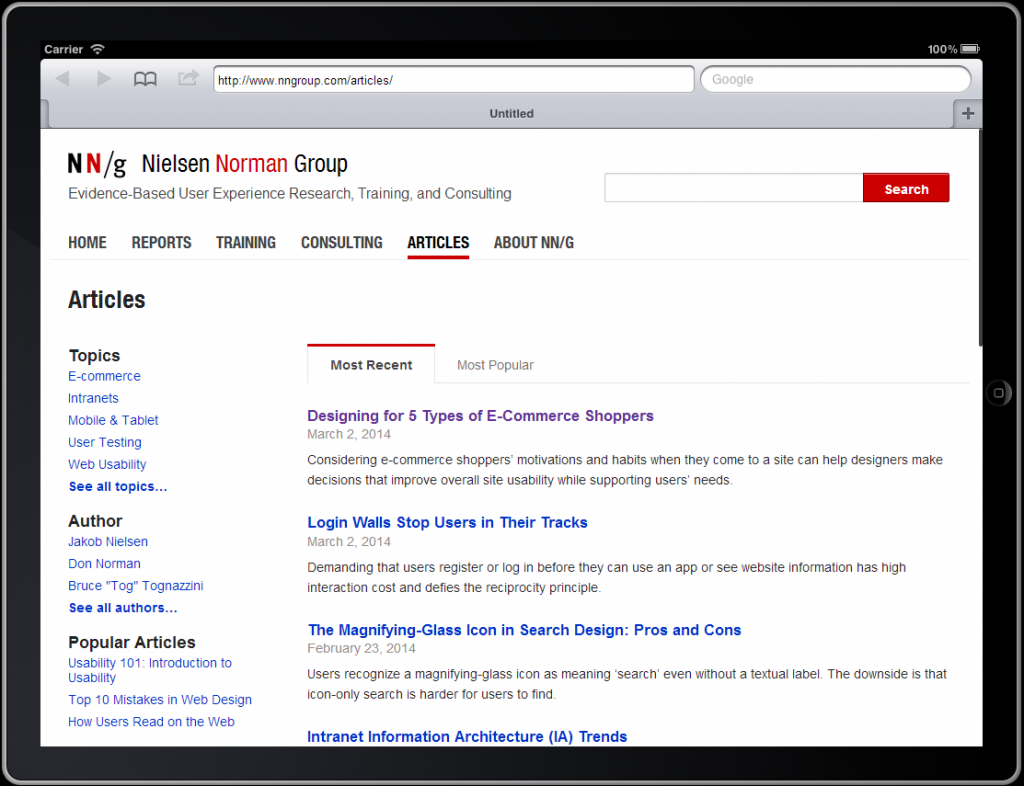The image size is (1024, 786).
Task: Tap the browser forward arrow
Action: [103, 79]
